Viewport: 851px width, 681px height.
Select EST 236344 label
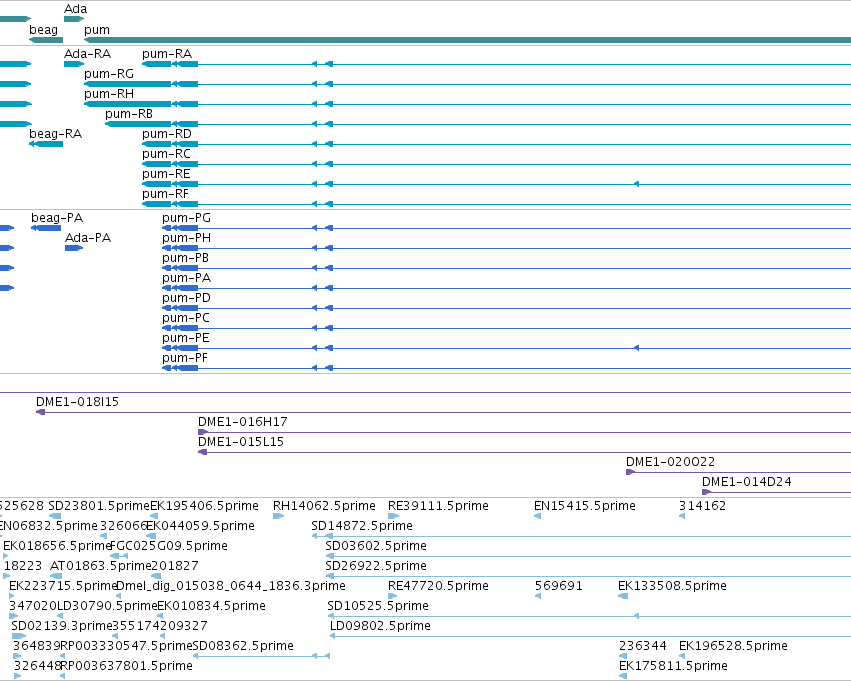click(643, 646)
